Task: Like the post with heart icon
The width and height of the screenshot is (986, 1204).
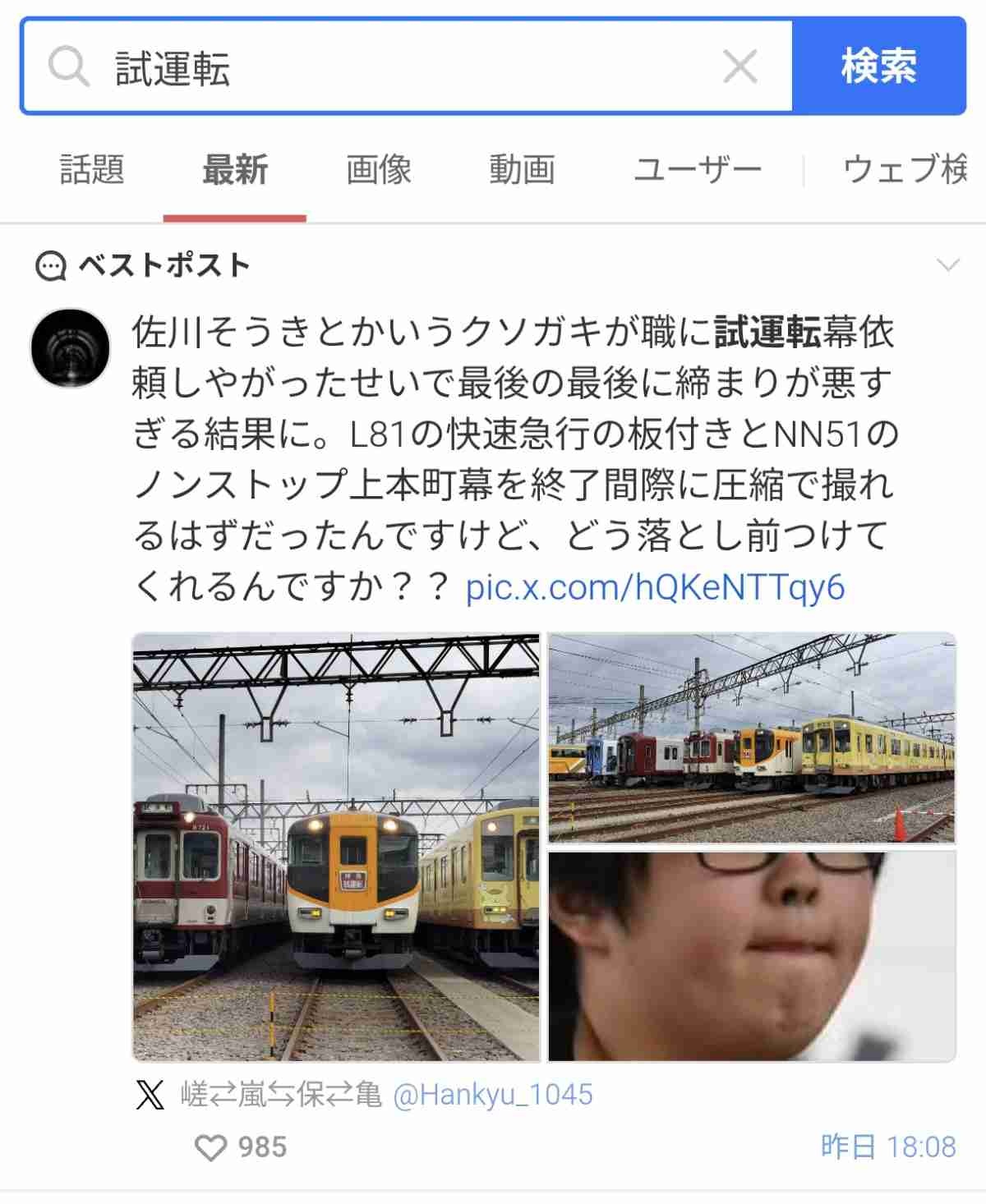Action: click(210, 1147)
